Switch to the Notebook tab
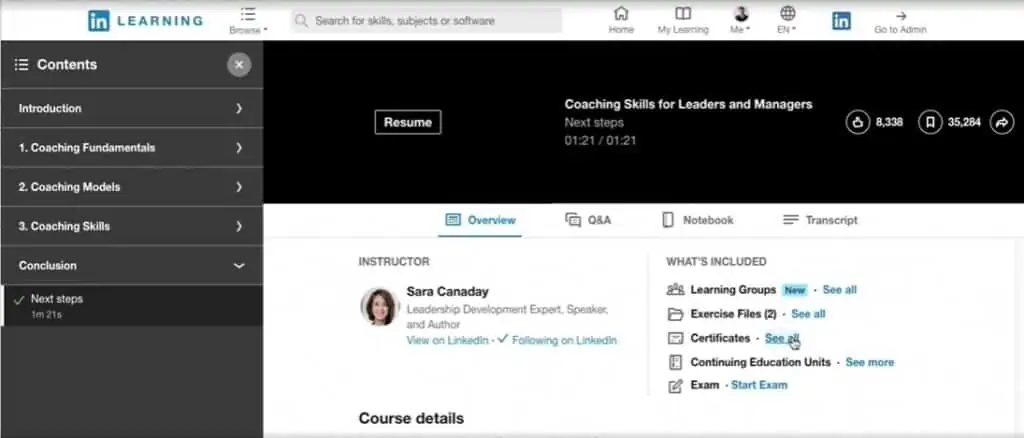Screen dimensions: 1024x438 [x=697, y=220]
